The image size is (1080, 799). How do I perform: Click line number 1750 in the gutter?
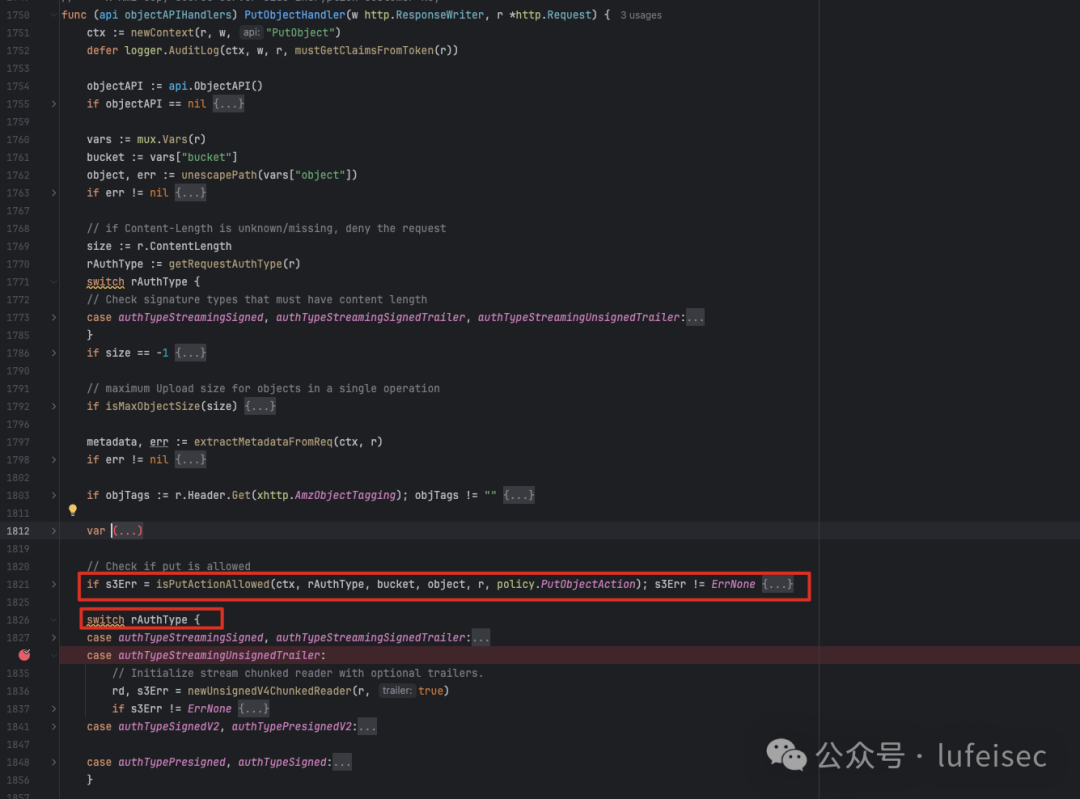click(x=18, y=15)
